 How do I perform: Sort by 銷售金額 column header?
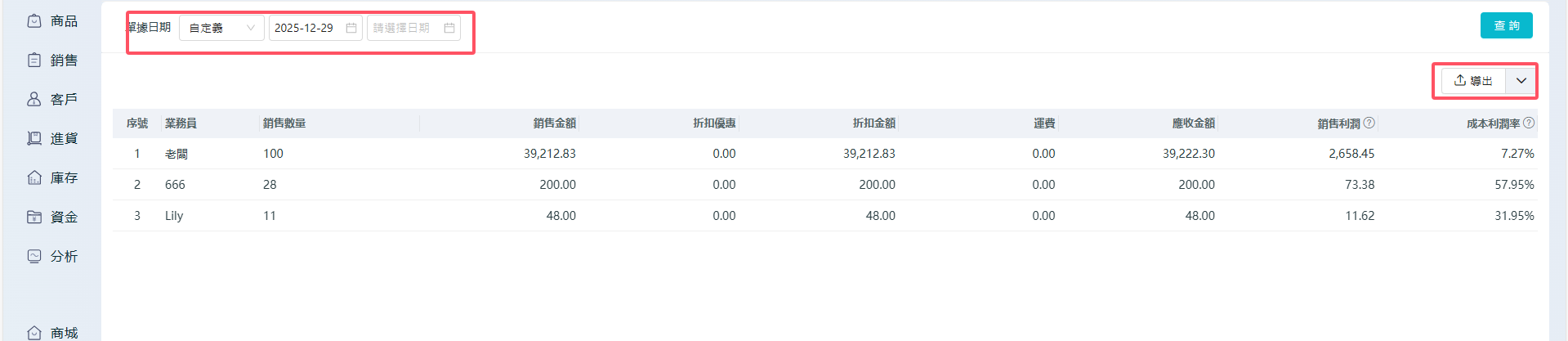click(554, 123)
